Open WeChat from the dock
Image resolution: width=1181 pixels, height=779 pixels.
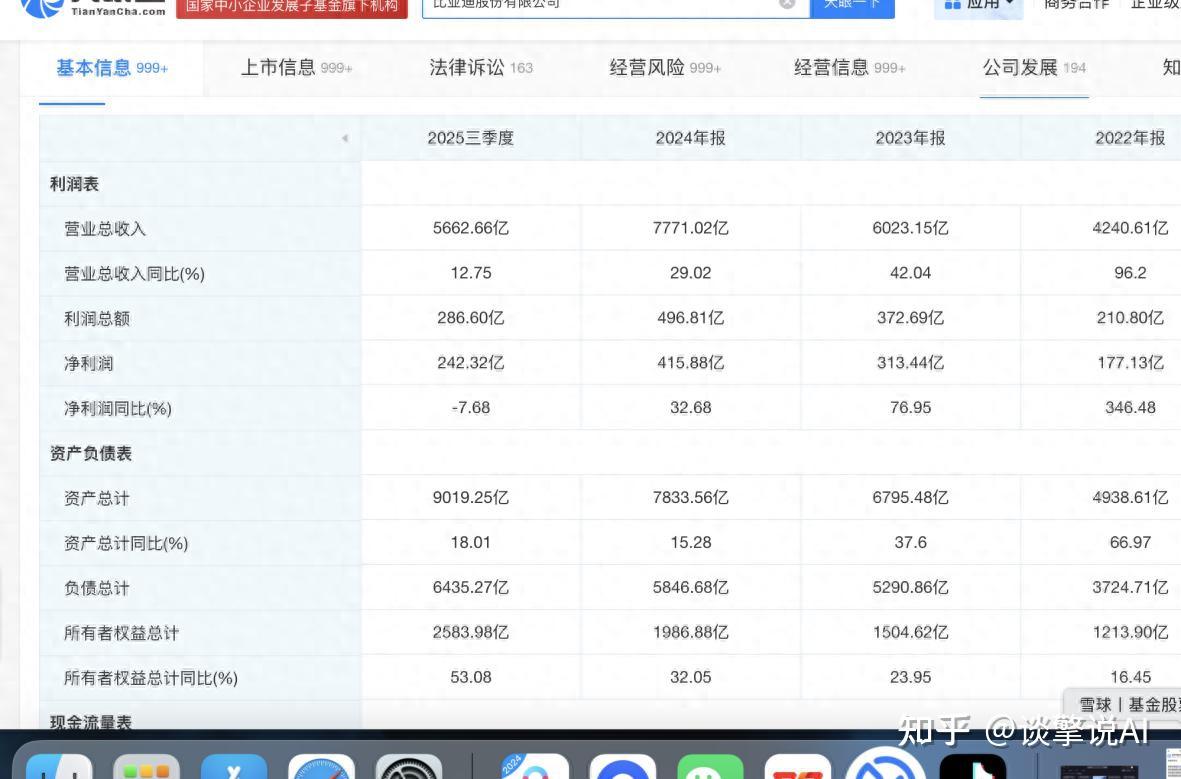[x=710, y=767]
